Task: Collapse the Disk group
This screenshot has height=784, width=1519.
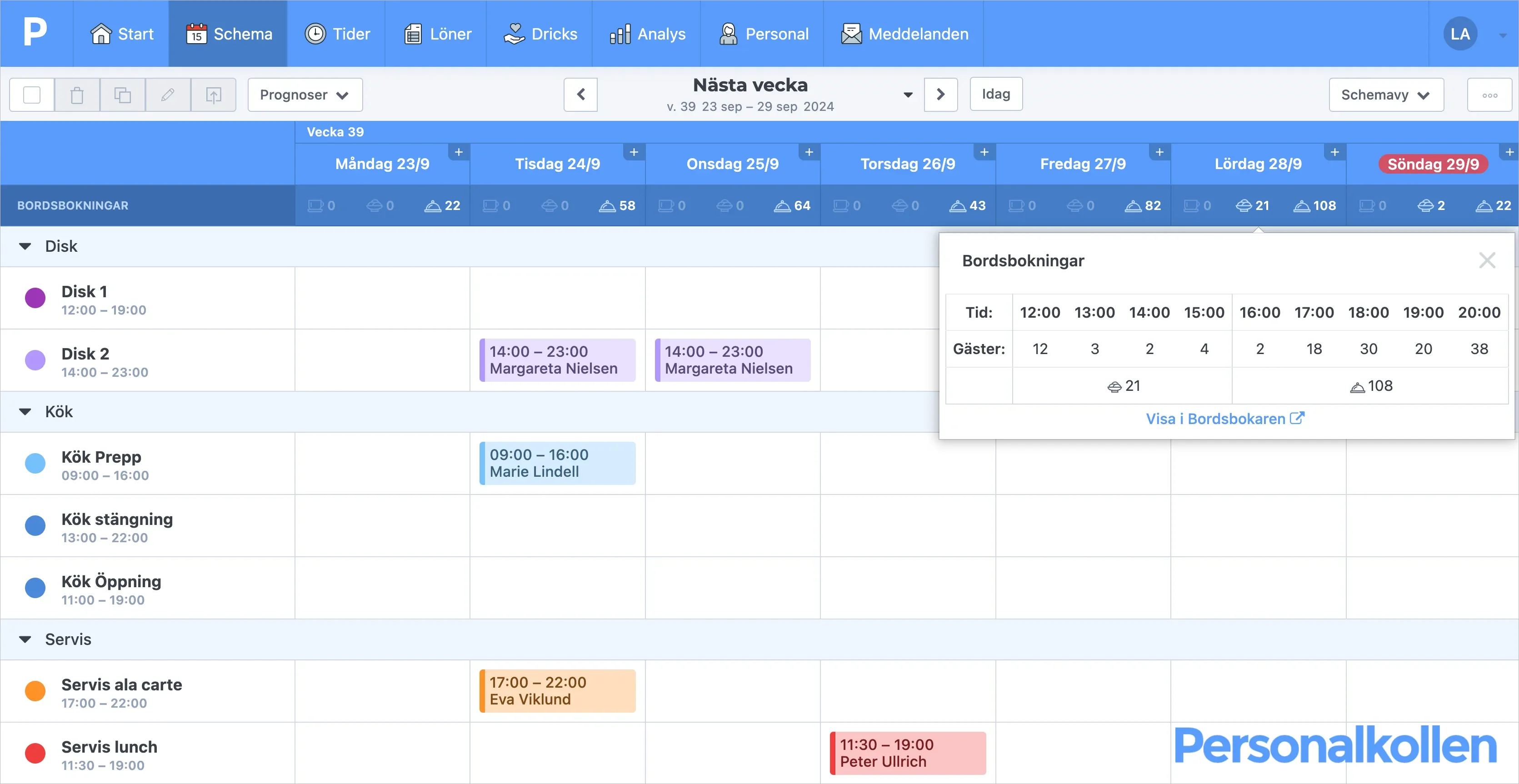Action: (25, 246)
